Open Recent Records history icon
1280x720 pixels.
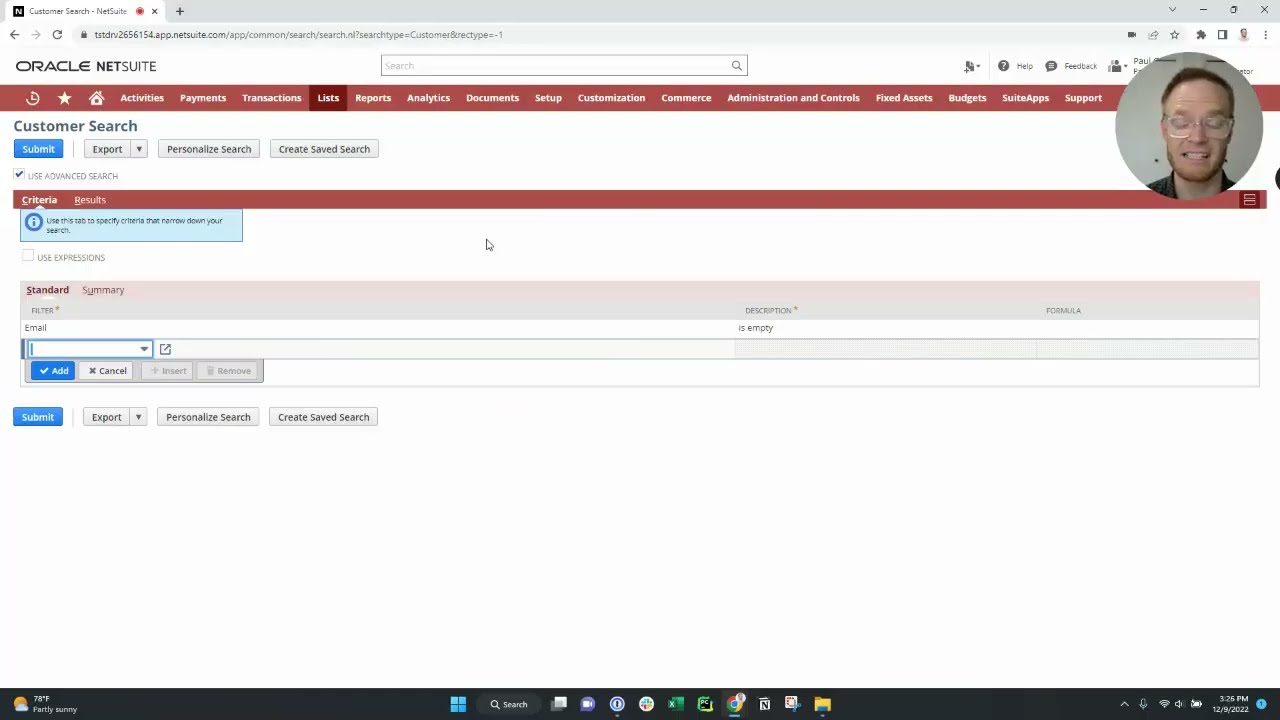[33, 98]
